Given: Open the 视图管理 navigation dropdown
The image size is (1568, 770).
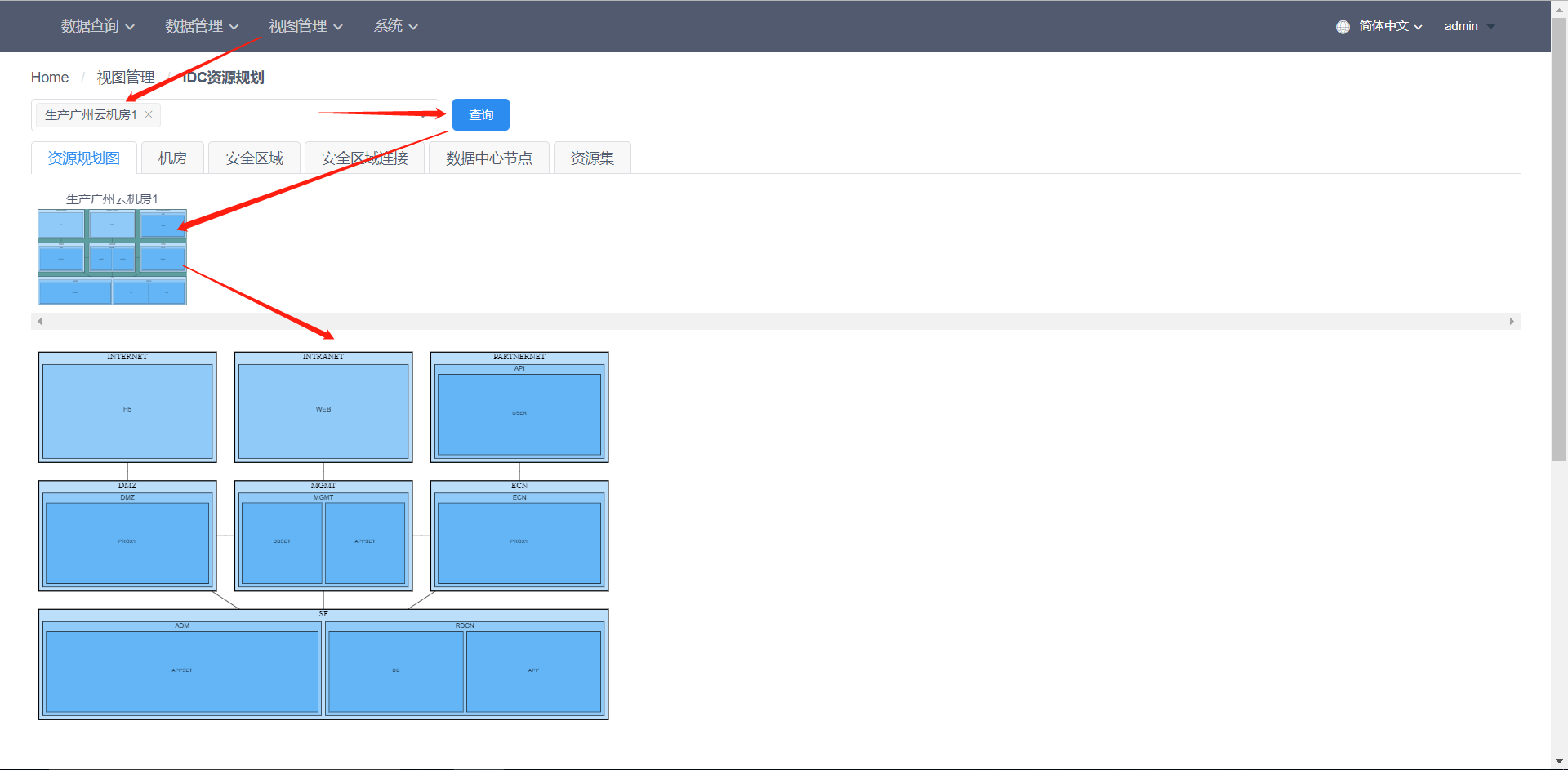Looking at the screenshot, I should pos(305,26).
